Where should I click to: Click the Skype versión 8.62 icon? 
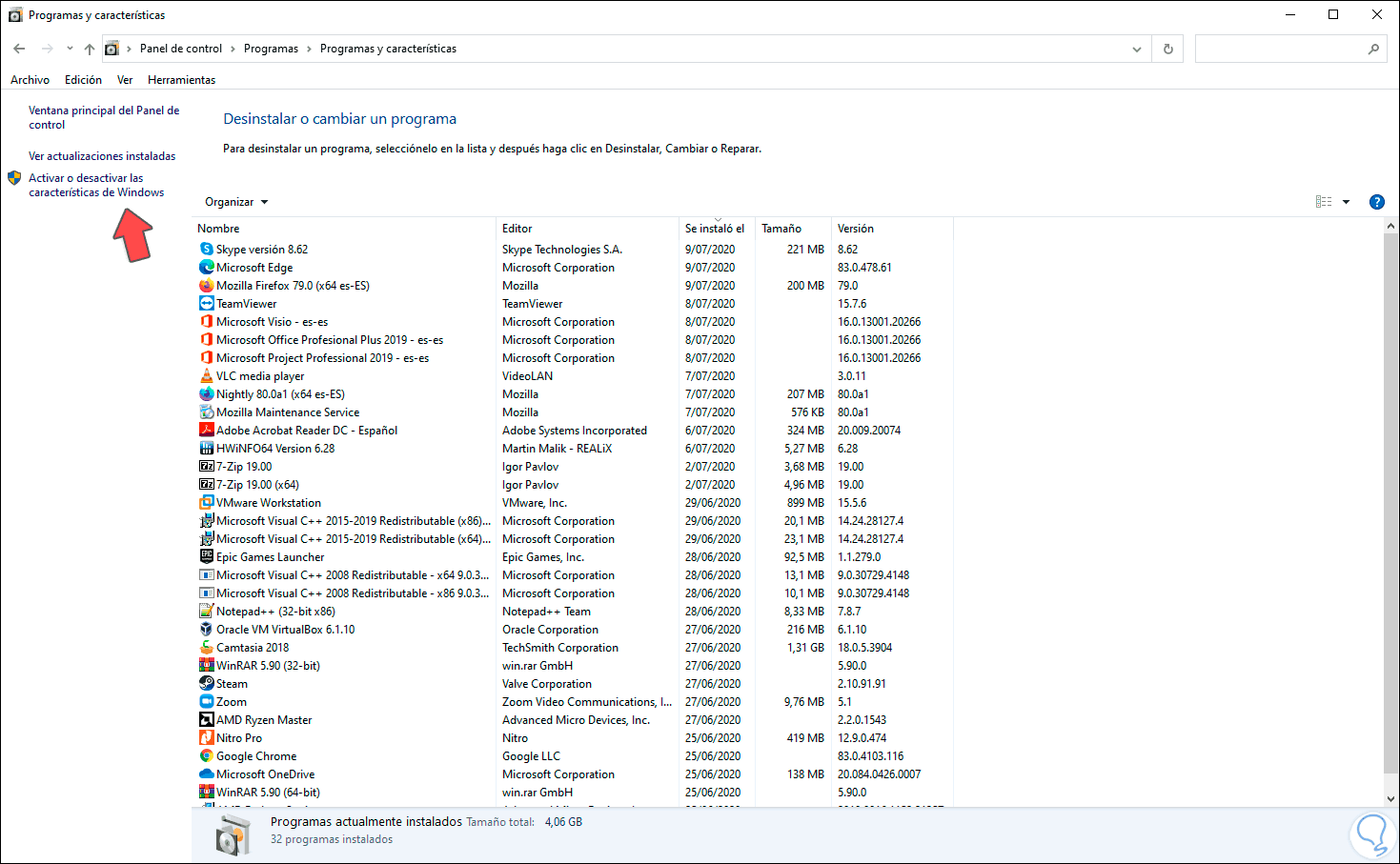point(207,250)
